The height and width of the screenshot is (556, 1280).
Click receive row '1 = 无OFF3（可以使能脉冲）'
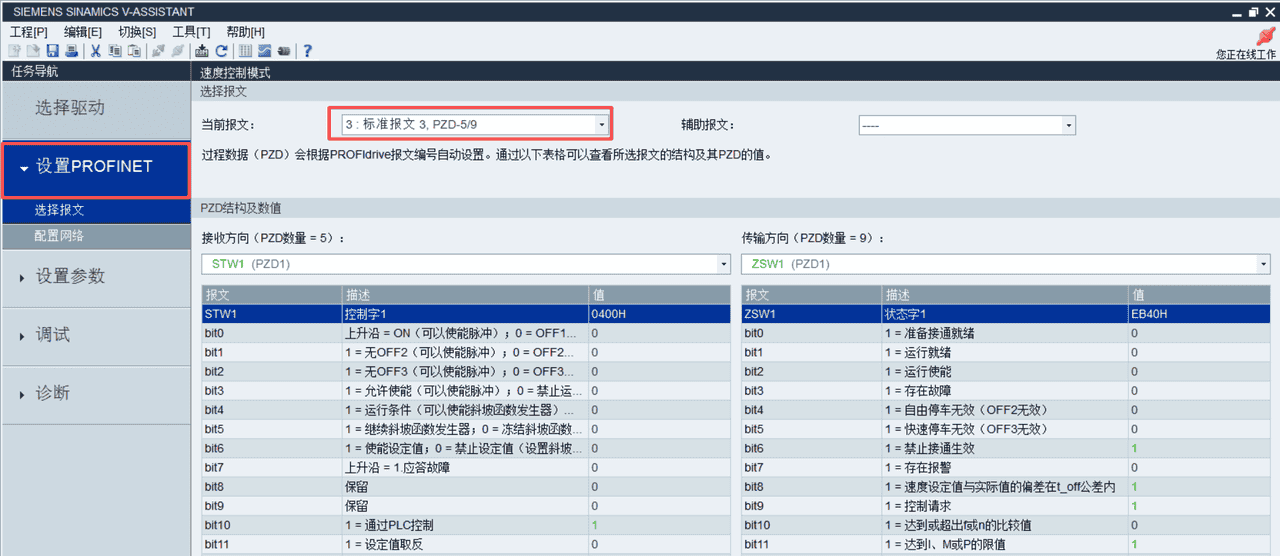(466, 371)
